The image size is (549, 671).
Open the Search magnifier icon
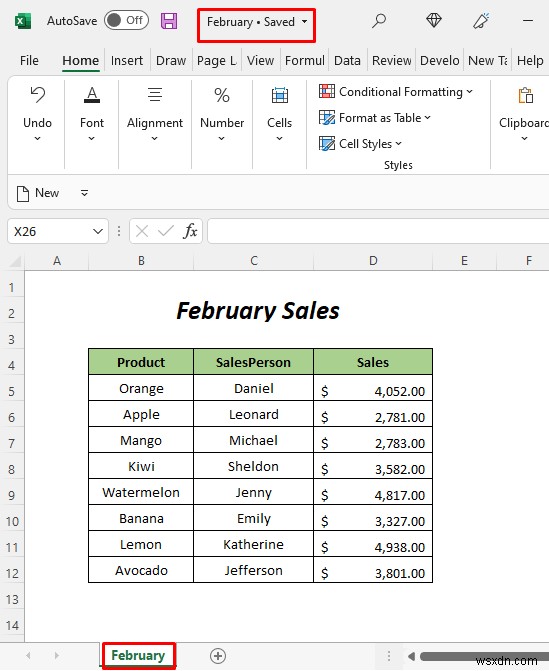point(379,21)
